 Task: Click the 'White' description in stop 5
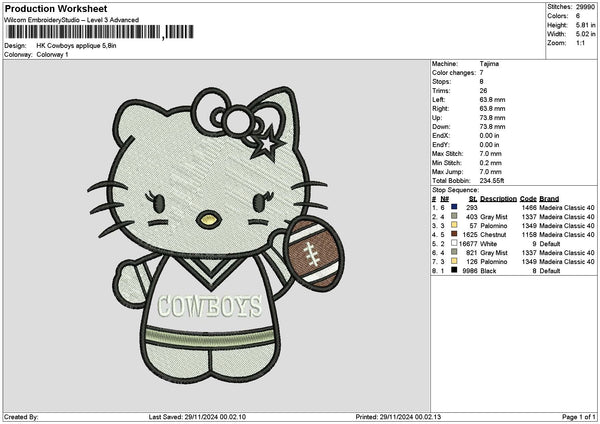(489, 244)
